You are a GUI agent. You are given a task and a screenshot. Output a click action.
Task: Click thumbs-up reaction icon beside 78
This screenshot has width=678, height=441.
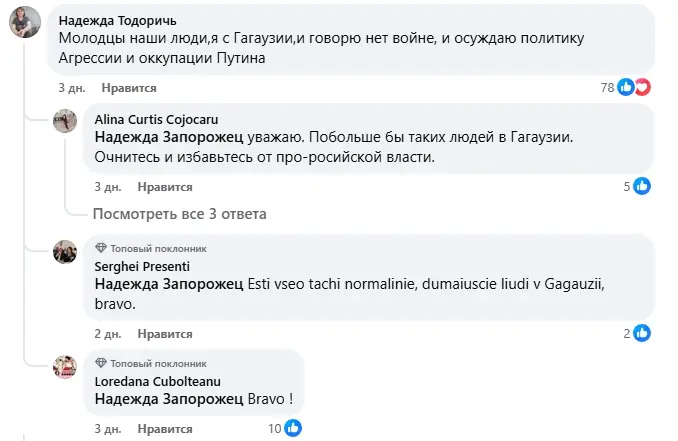[x=625, y=87]
